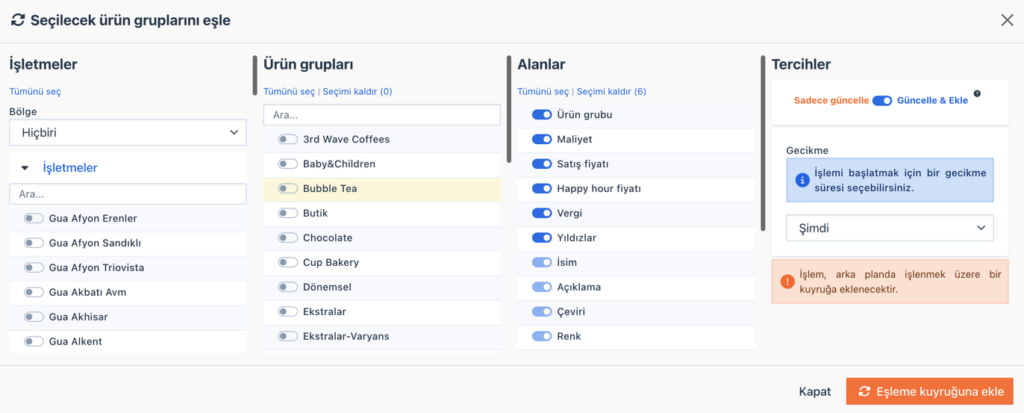The height and width of the screenshot is (413, 1024).
Task: Enable the Gua Afyon Erenler toggle
Action: point(34,218)
